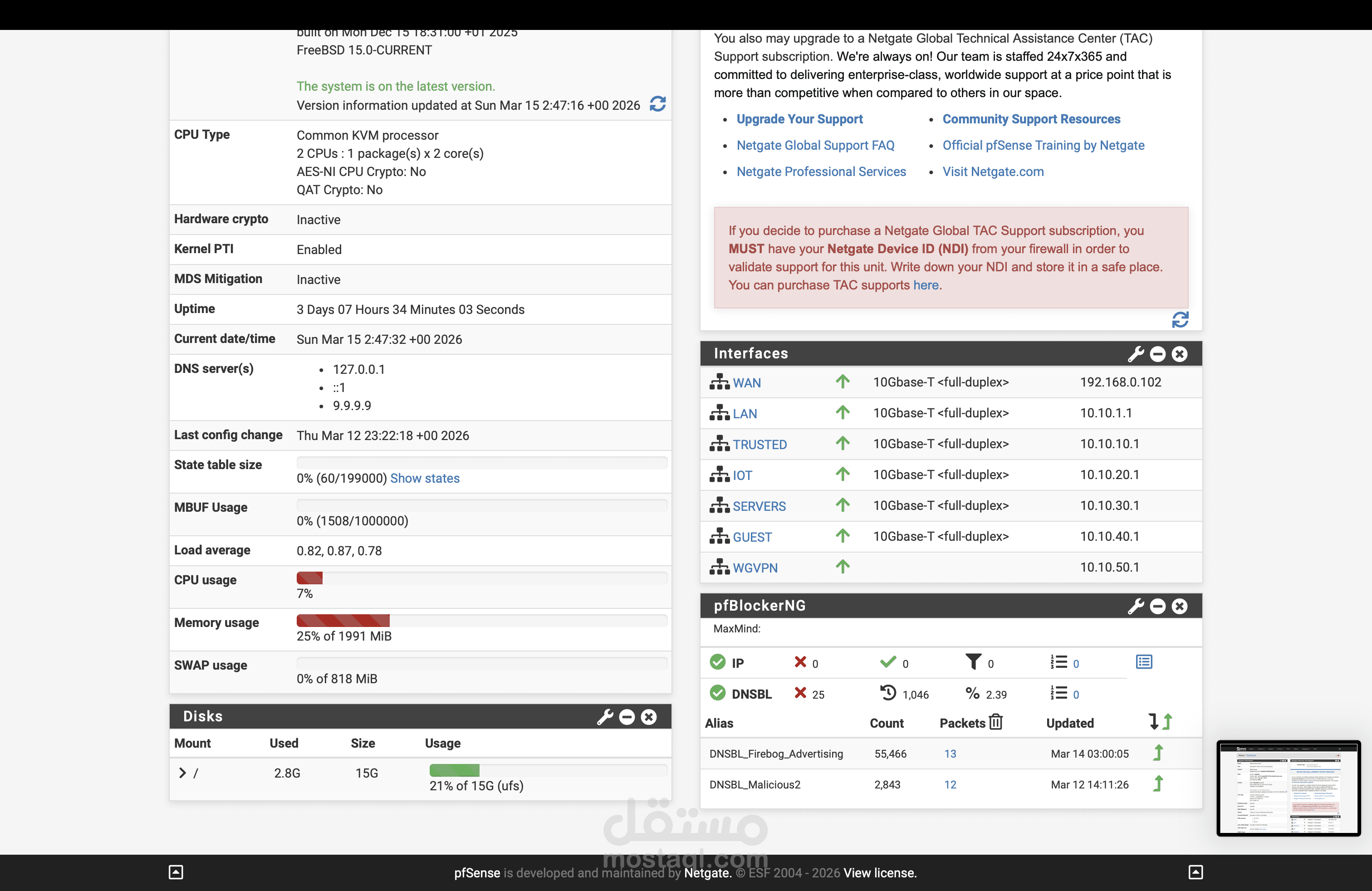
Task: Click the footer bottom-left arrow icon
Action: pyautogui.click(x=176, y=872)
